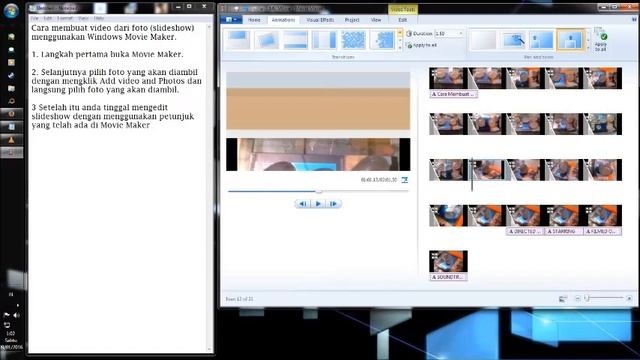Click the volume speaker tray icon
640x360 pixels.
tap(16, 315)
